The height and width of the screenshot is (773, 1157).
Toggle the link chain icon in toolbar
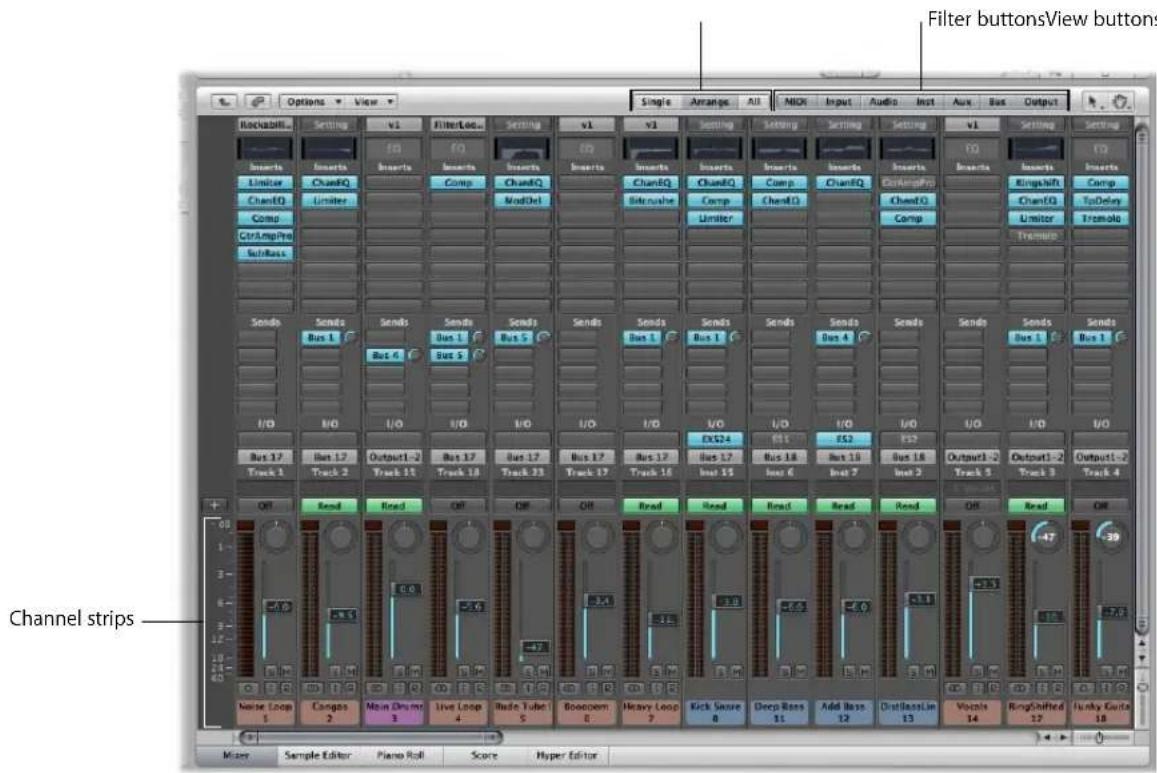pos(258,102)
